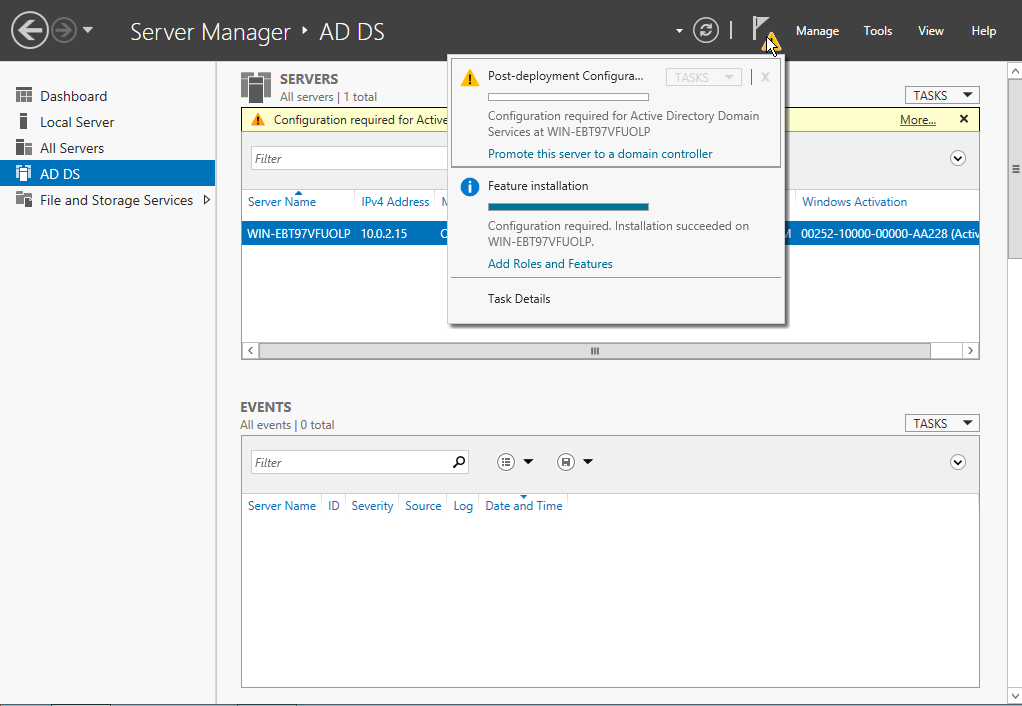Sort events by Severity column

click(x=372, y=505)
